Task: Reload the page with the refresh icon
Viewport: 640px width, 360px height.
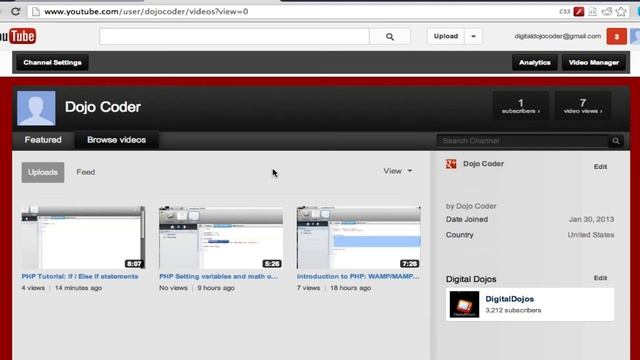Action: 16,11
